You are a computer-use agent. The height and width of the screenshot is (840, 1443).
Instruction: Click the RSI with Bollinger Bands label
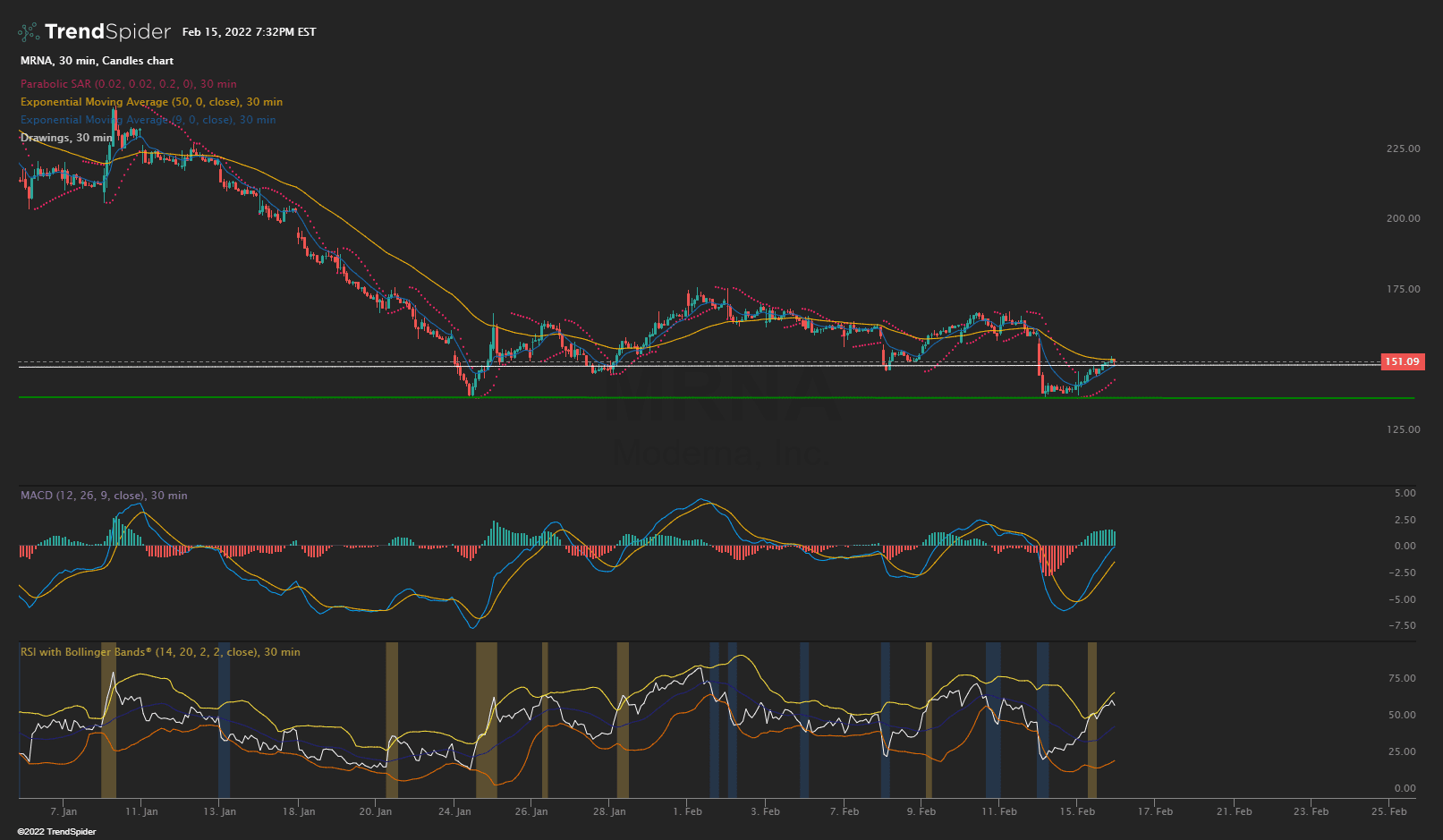tap(159, 651)
